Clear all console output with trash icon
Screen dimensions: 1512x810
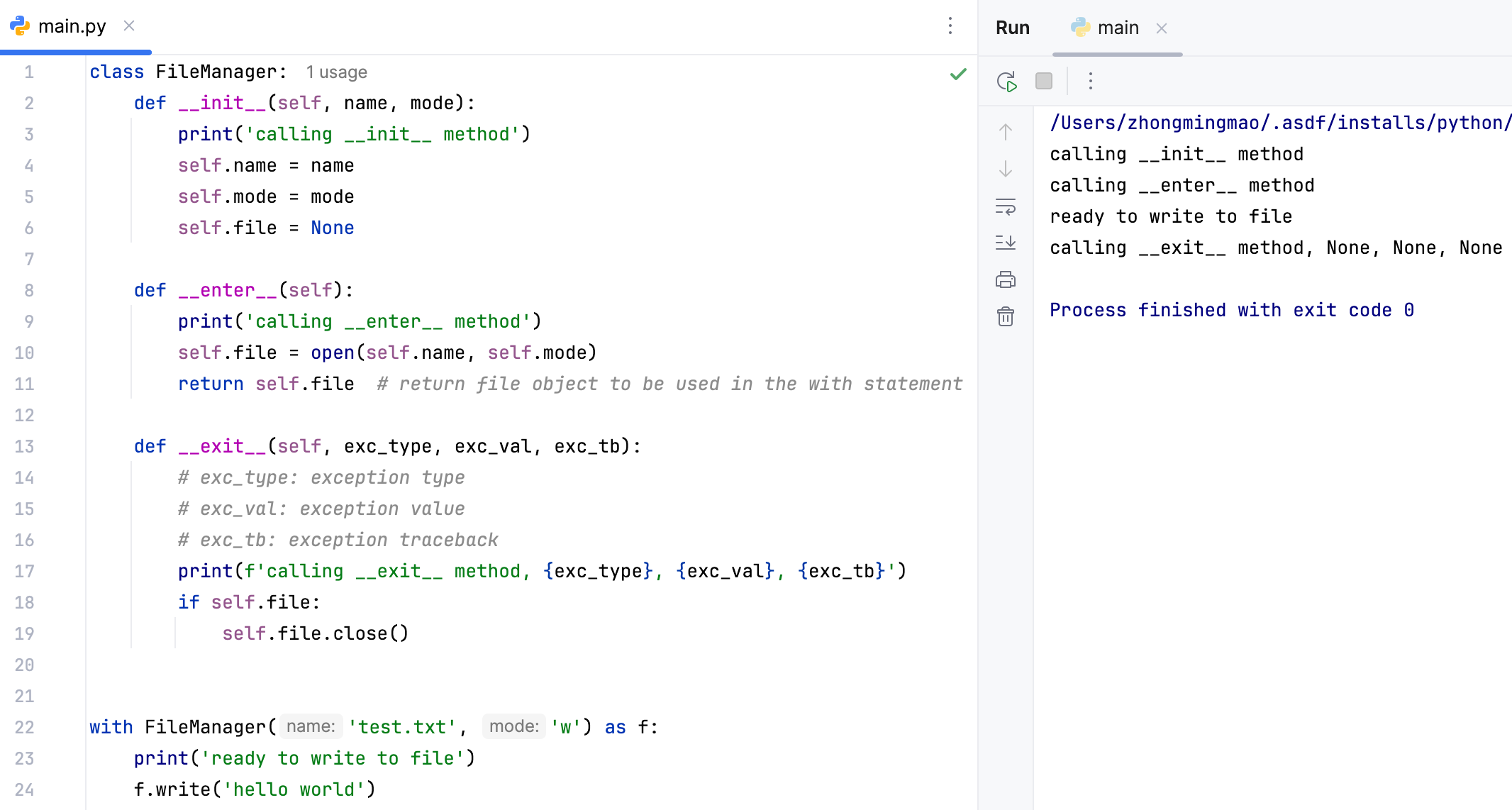(x=1006, y=316)
